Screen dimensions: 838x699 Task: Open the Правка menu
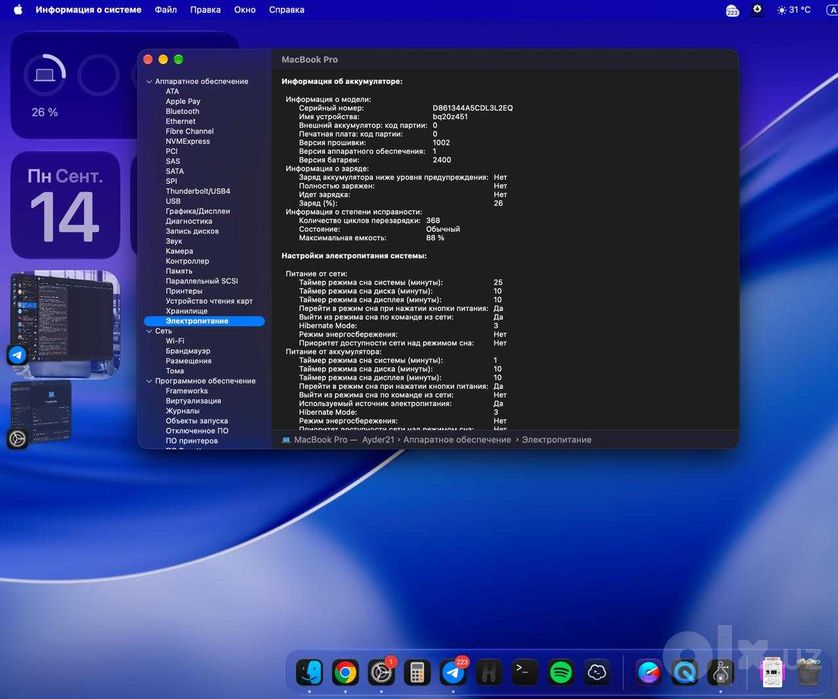[x=205, y=10]
